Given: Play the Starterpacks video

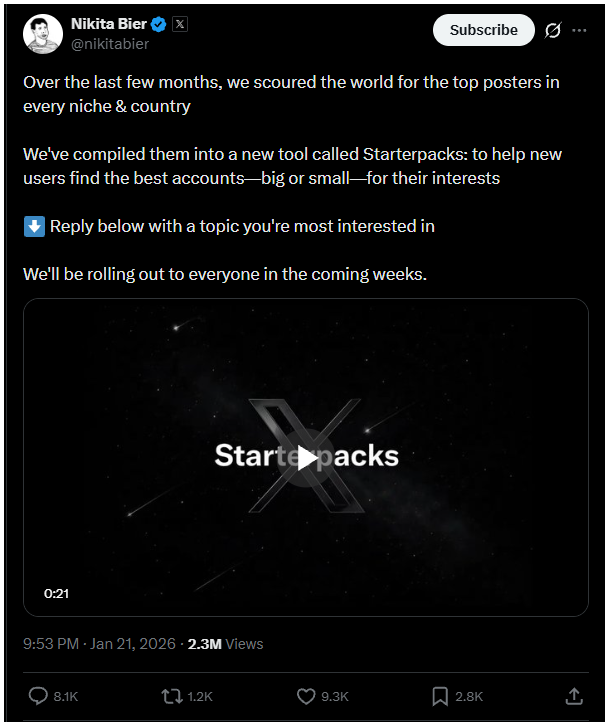Looking at the screenshot, I should [306, 457].
